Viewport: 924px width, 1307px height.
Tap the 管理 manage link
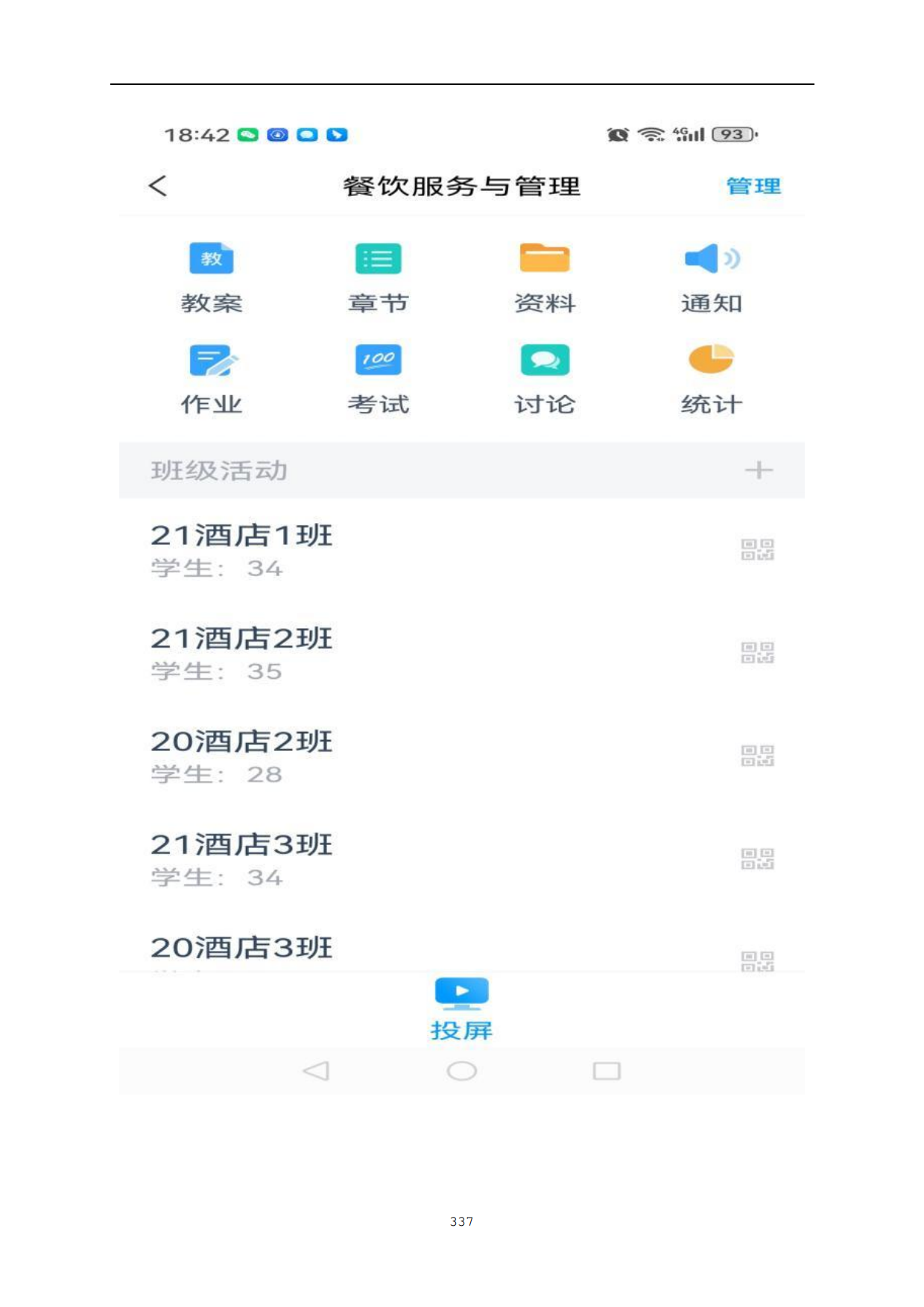[753, 186]
